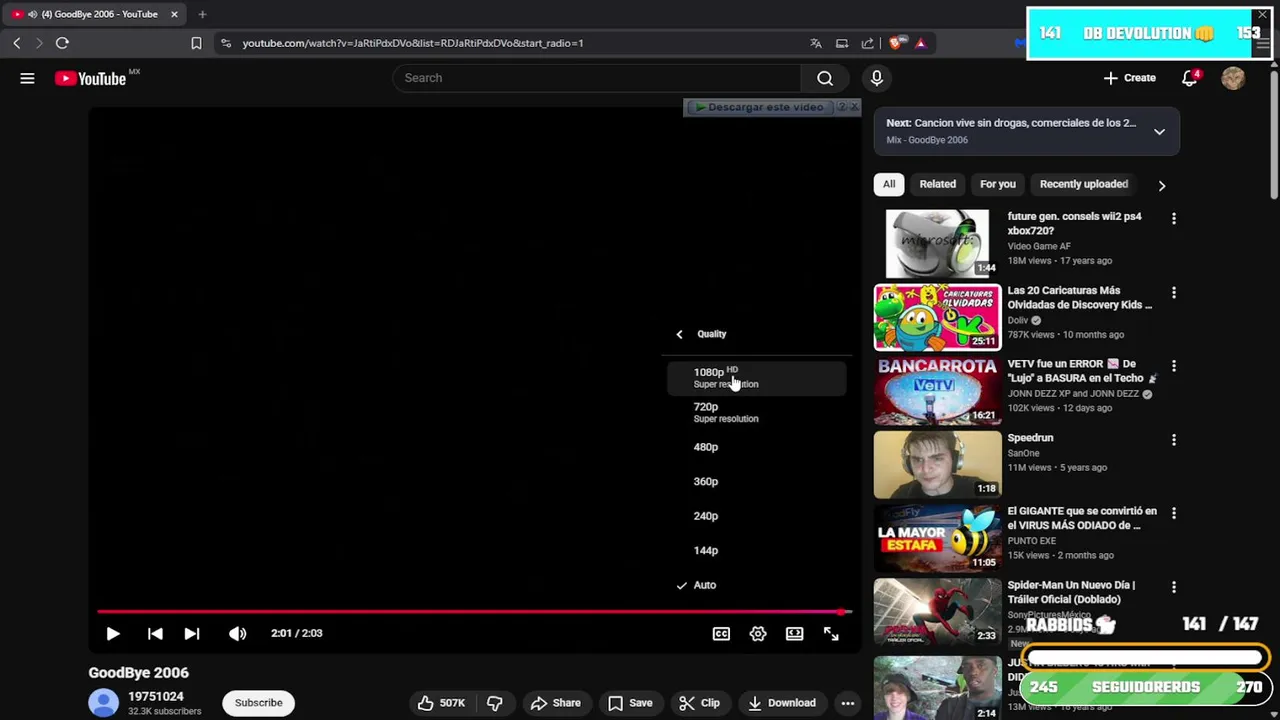
Task: Open the account avatar menu
Action: pyautogui.click(x=1233, y=78)
